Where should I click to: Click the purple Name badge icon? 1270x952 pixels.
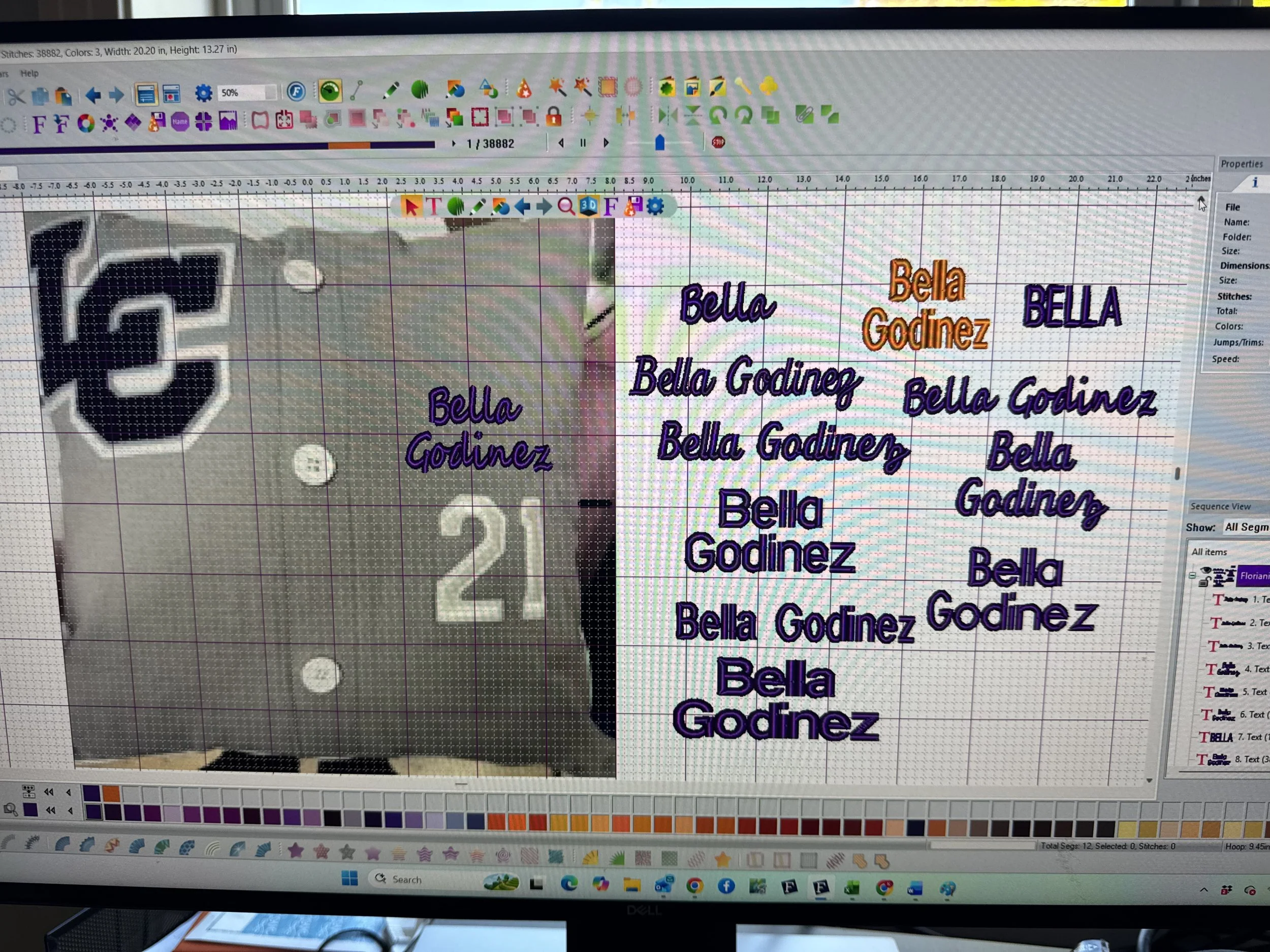[180, 121]
